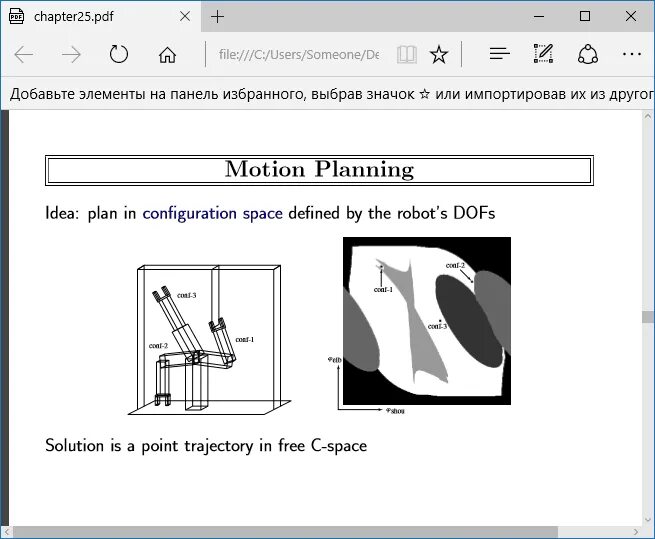Click 'conf-3' label in robot diagram

186,295
